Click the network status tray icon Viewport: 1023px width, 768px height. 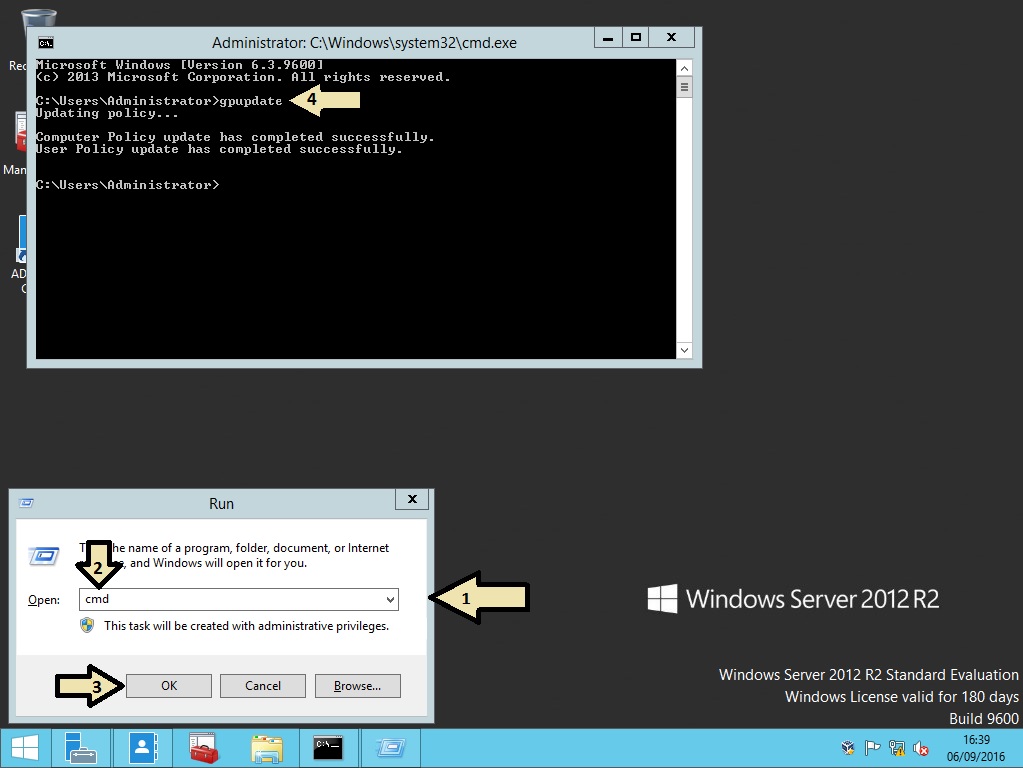coord(897,747)
